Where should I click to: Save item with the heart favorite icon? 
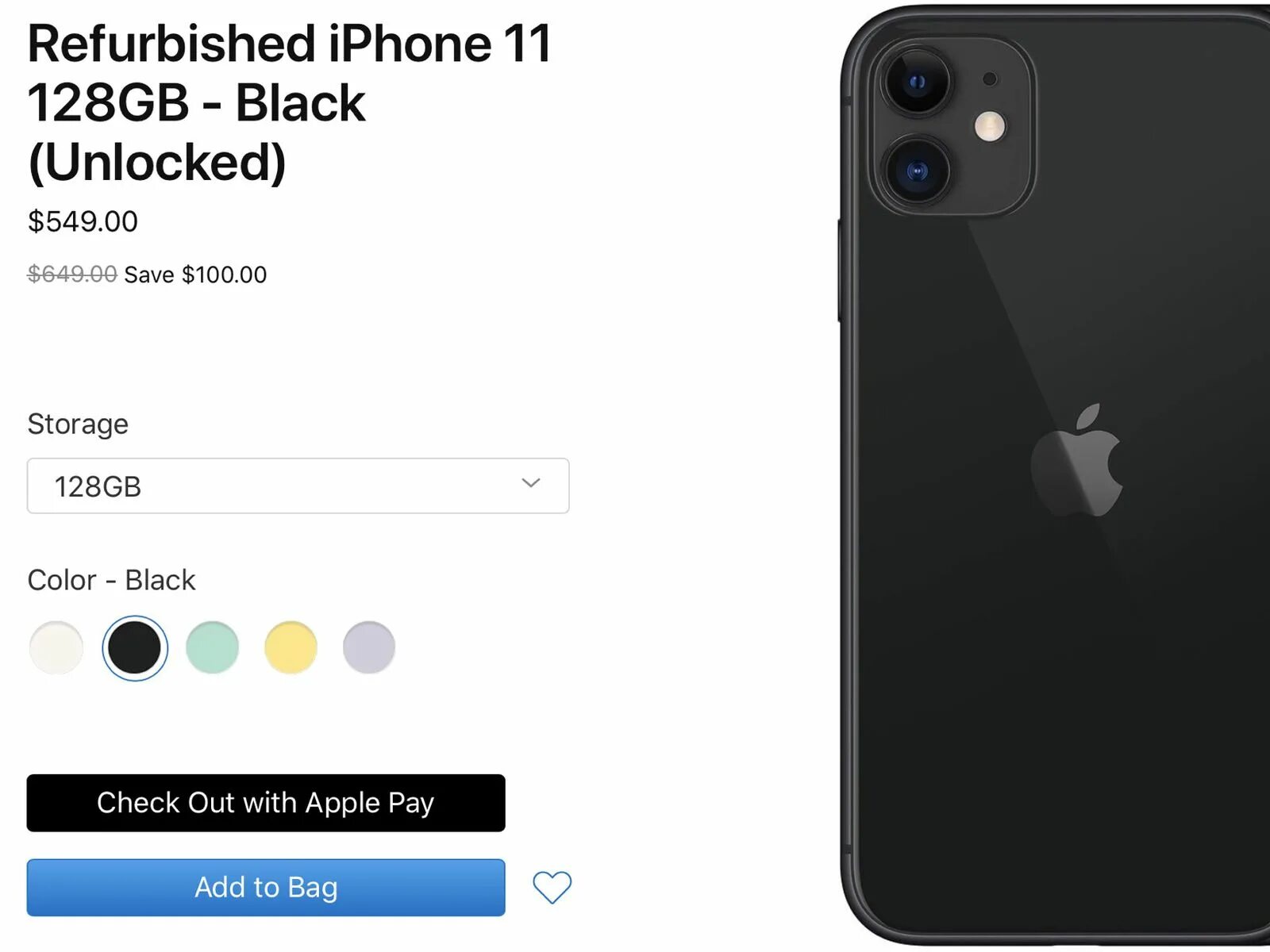[552, 887]
